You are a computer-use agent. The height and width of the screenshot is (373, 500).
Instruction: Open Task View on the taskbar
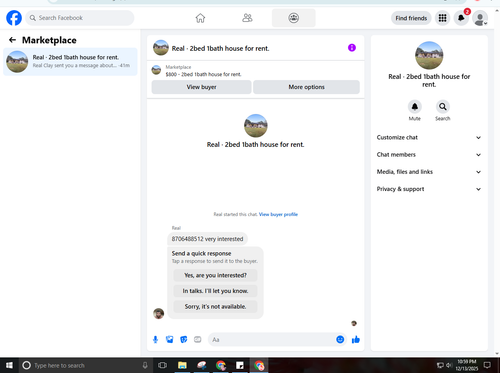click(x=162, y=365)
